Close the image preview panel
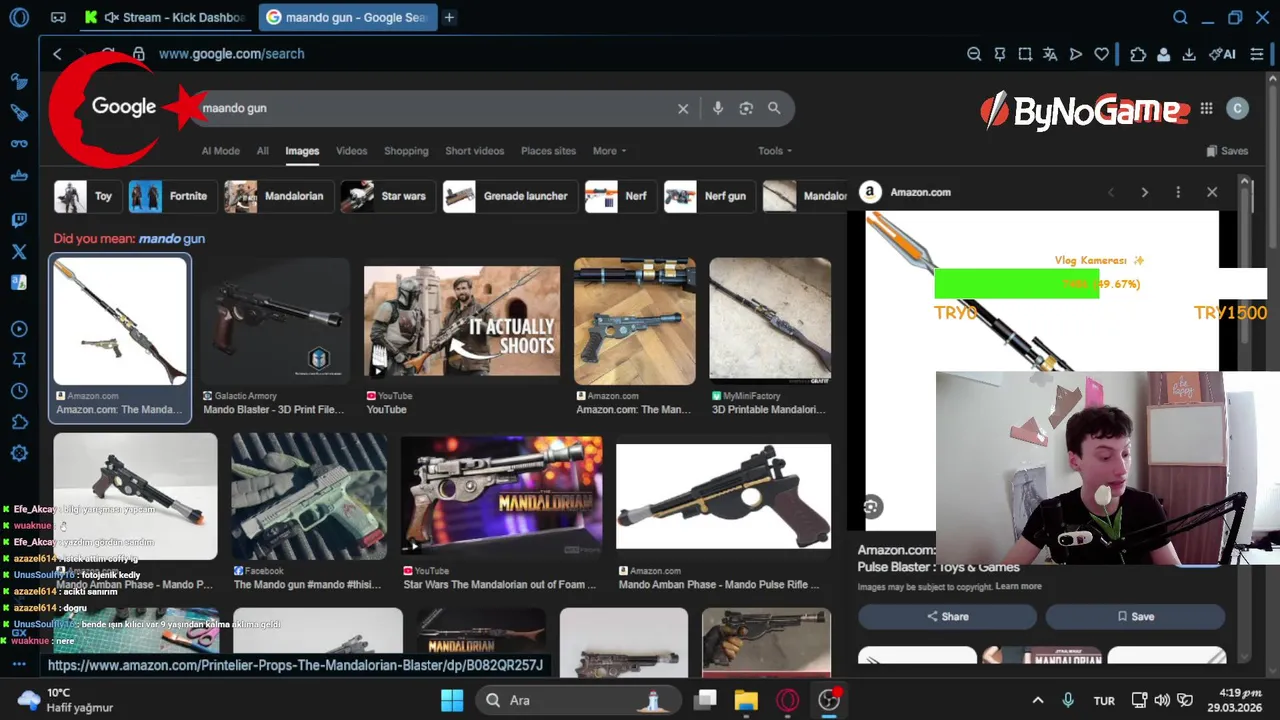 1212,192
